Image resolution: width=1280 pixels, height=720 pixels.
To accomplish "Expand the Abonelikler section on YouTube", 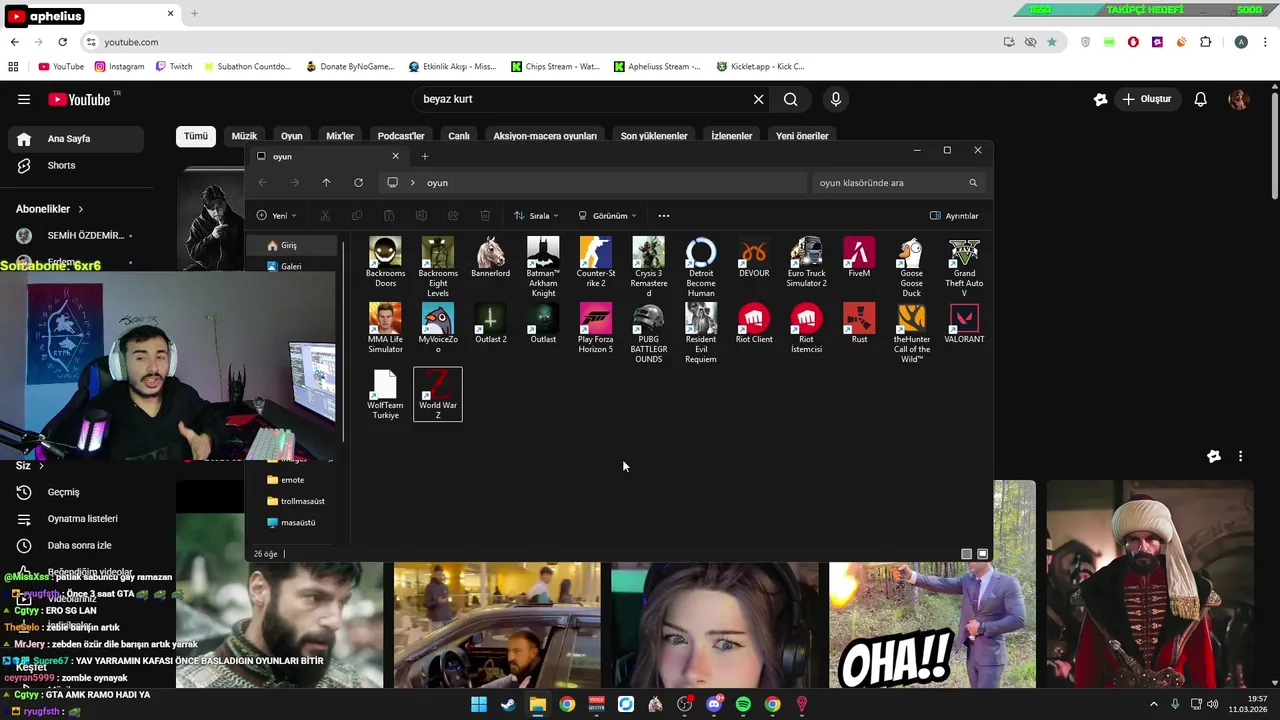I will pos(50,209).
